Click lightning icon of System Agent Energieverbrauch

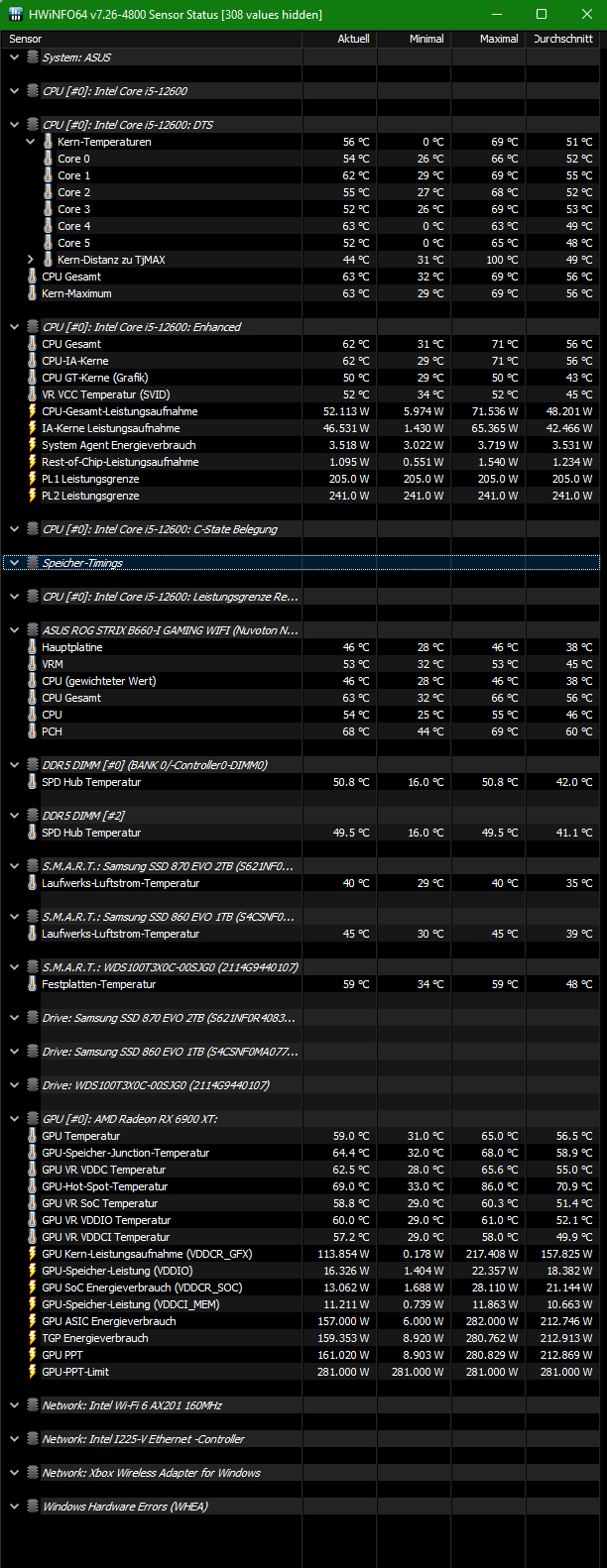33,445
